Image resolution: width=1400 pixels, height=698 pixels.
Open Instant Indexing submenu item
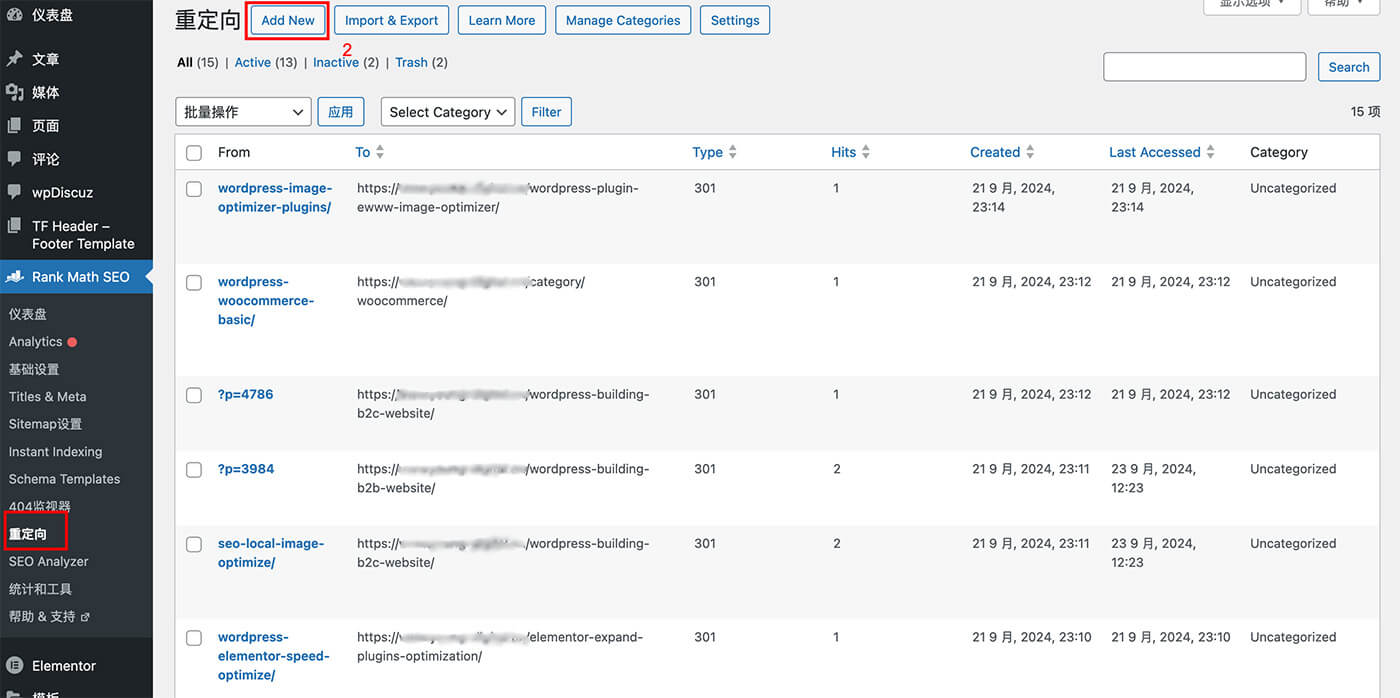click(55, 452)
